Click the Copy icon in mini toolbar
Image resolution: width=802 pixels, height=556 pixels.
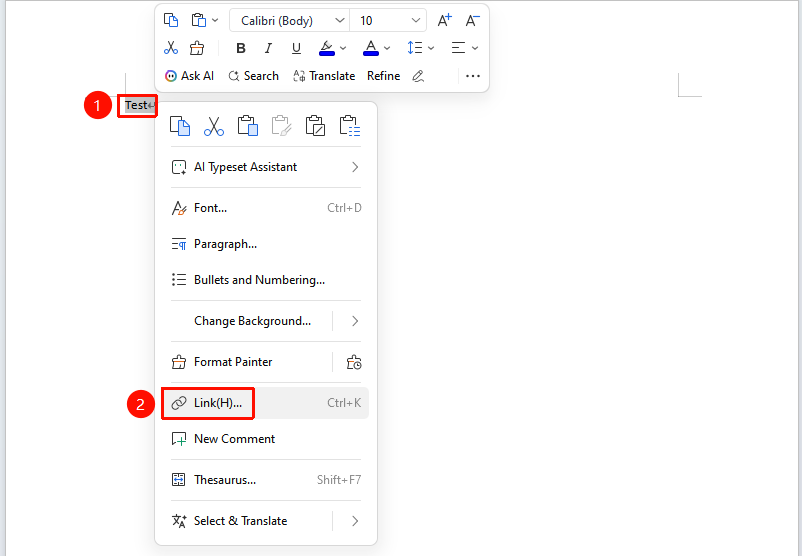[171, 20]
